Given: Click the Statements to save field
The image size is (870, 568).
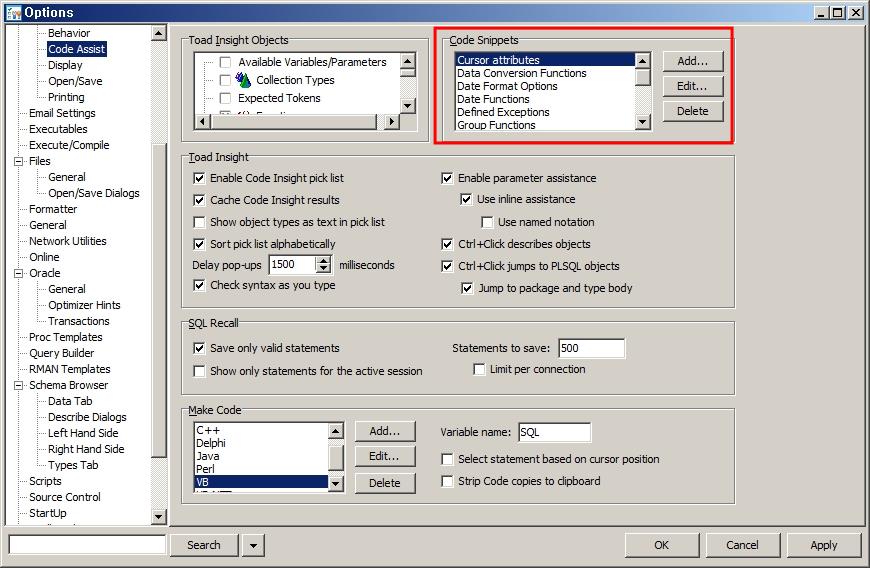Looking at the screenshot, I should 591,348.
